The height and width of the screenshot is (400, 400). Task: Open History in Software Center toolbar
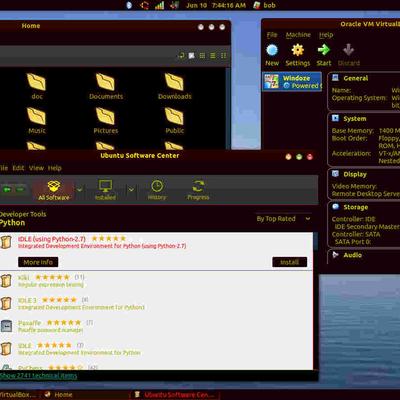[157, 190]
